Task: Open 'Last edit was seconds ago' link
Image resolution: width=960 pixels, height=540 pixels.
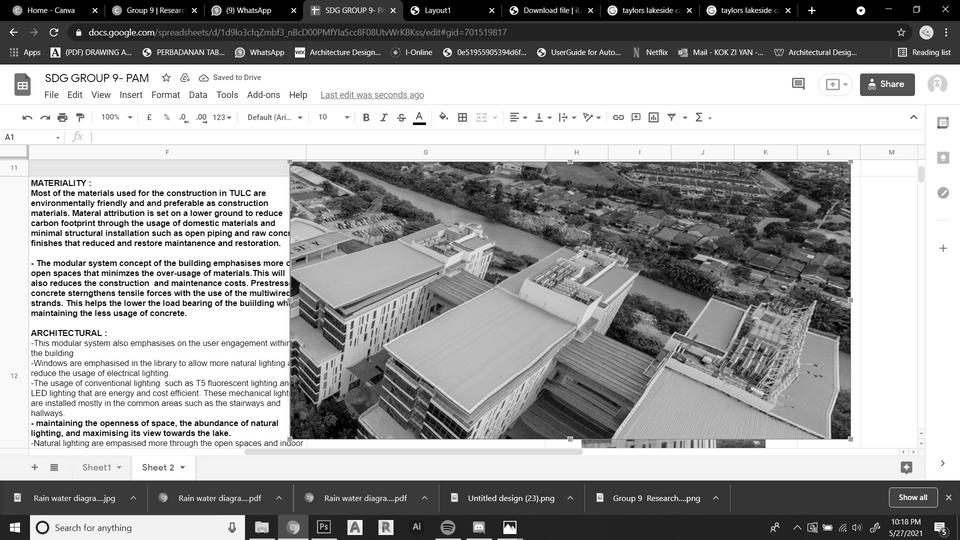Action: (x=372, y=95)
